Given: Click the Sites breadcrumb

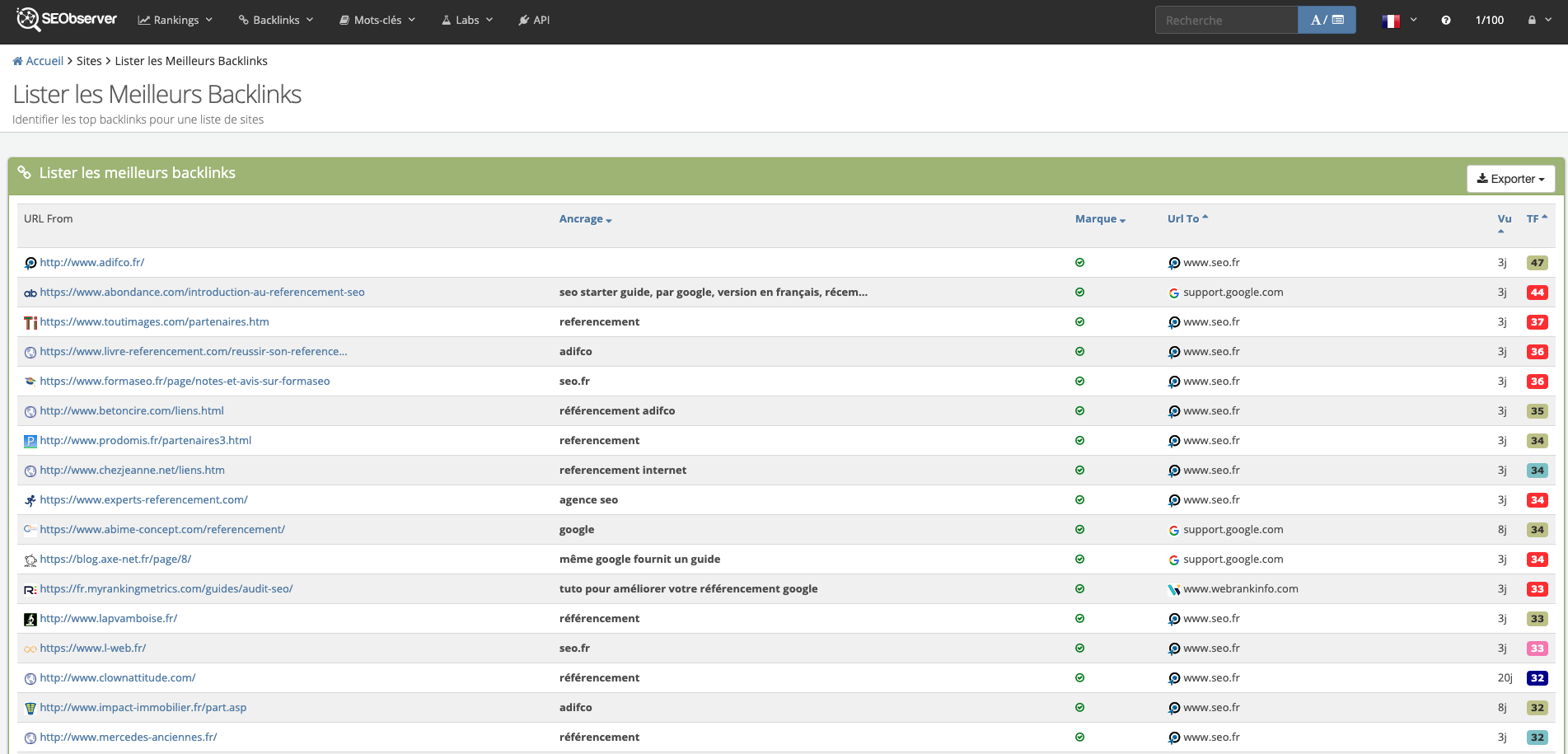Looking at the screenshot, I should point(89,61).
